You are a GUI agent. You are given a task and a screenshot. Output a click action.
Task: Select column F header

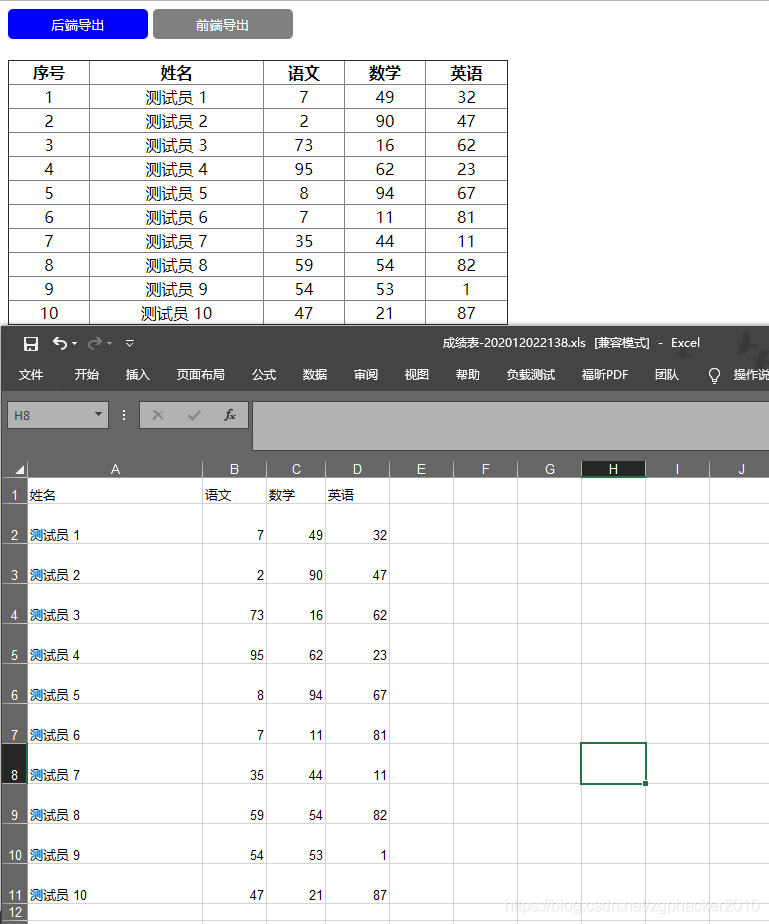(x=486, y=469)
